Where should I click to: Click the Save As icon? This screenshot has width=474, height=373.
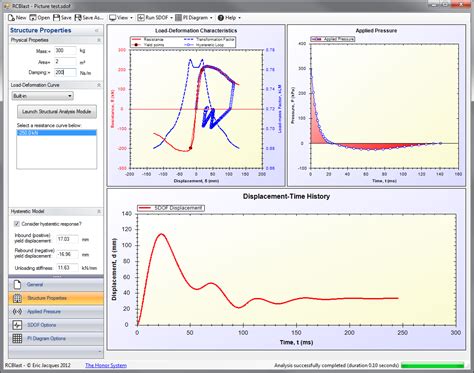point(78,18)
